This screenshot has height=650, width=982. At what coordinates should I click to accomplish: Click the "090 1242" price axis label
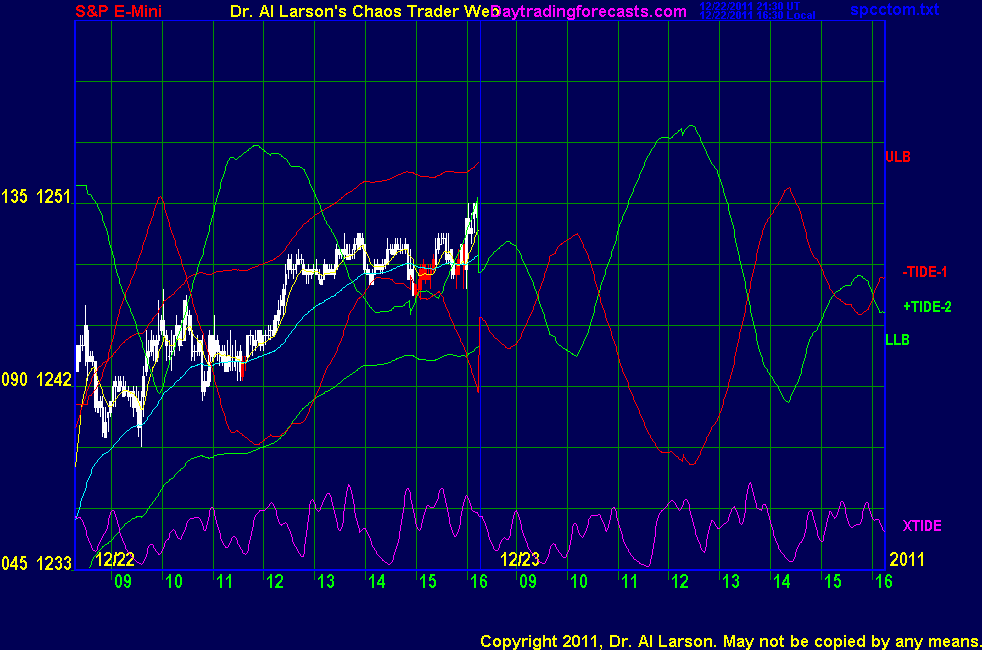[36, 379]
